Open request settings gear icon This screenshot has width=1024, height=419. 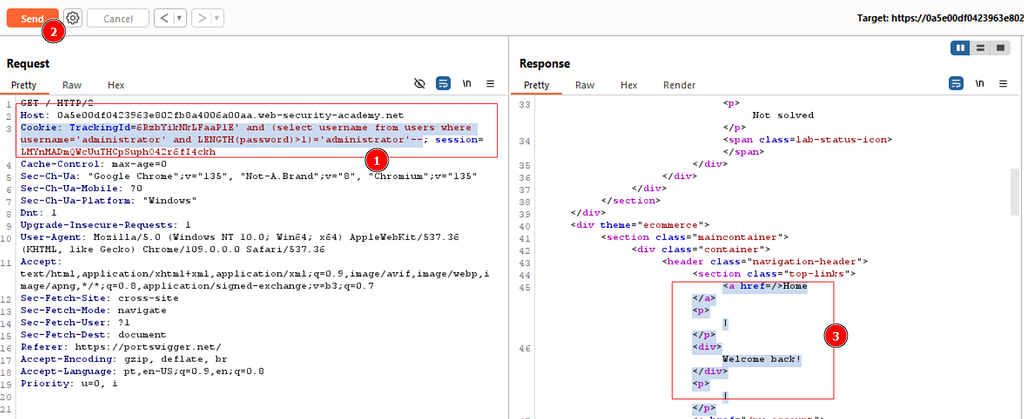point(73,18)
